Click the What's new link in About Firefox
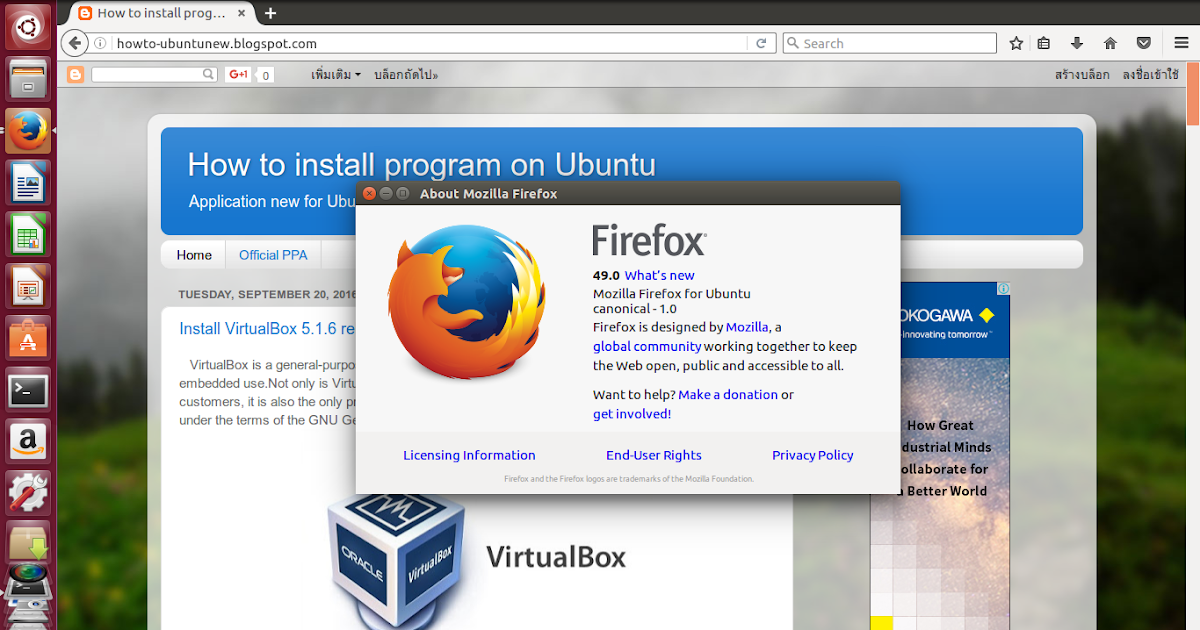This screenshot has height=630, width=1200. [x=659, y=274]
